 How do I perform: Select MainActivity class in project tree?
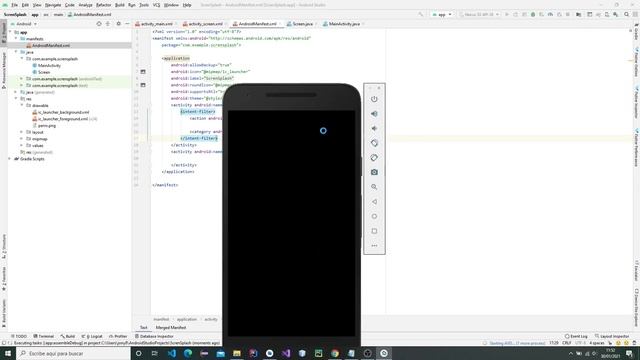[49, 65]
